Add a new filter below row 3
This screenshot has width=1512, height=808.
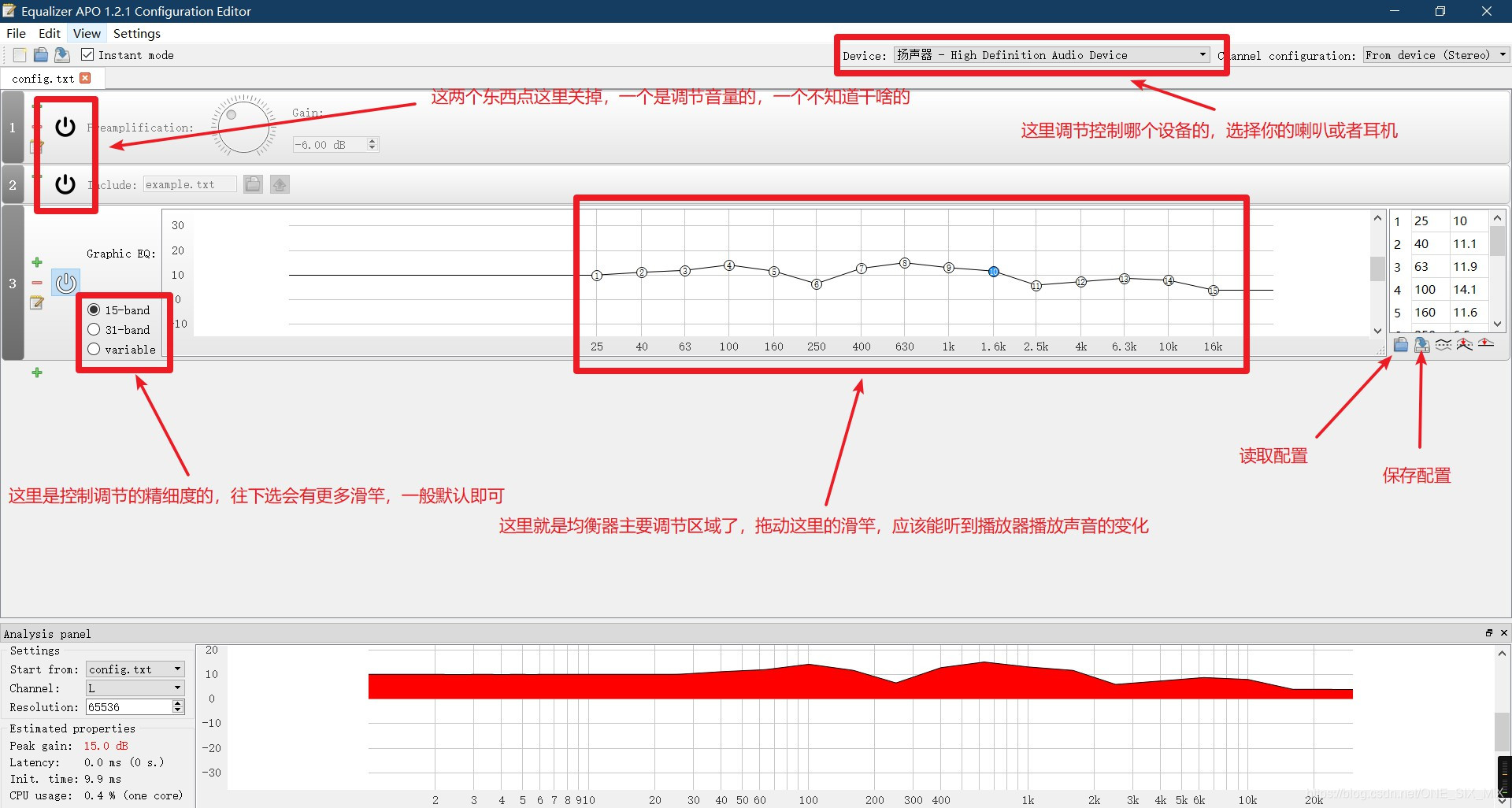pos(37,372)
